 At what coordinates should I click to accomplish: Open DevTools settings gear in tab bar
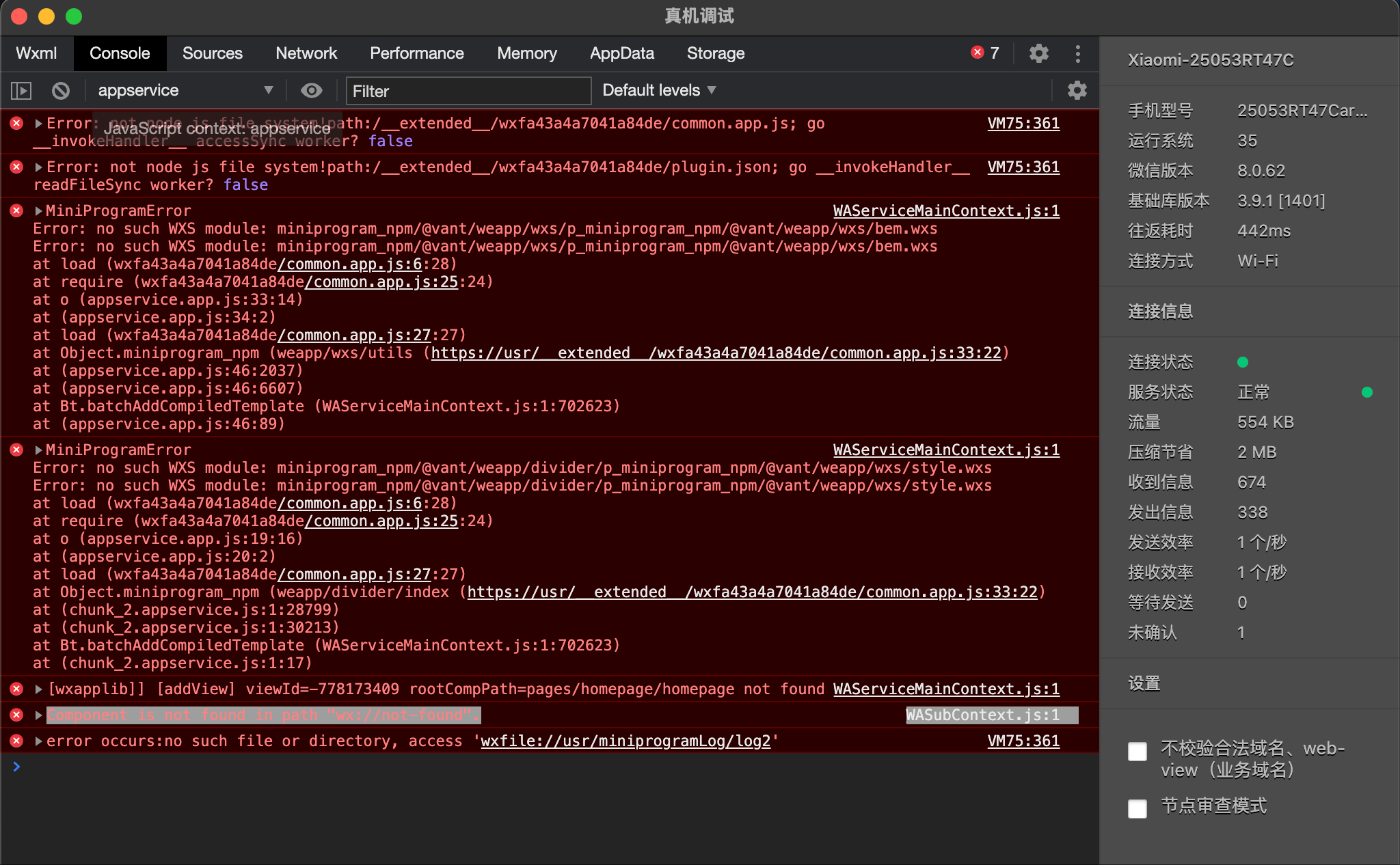(x=1038, y=53)
